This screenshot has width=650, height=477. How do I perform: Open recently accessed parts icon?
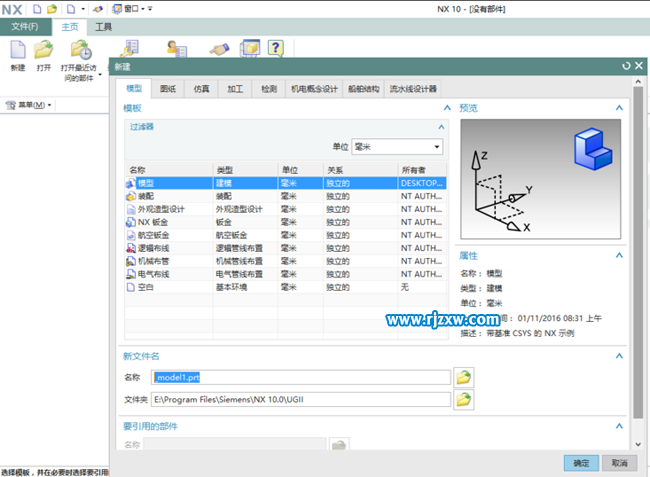pyautogui.click(x=81, y=51)
